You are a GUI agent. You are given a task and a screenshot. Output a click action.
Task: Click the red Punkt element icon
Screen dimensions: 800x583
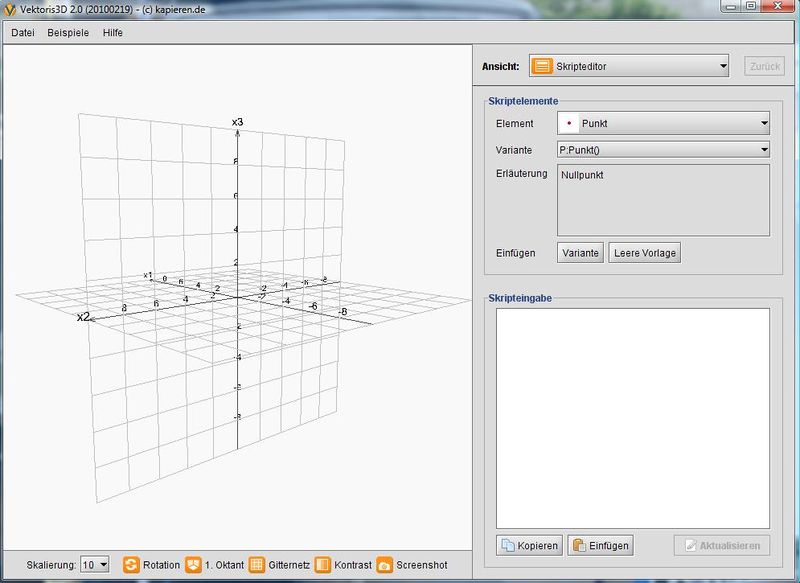coord(569,124)
